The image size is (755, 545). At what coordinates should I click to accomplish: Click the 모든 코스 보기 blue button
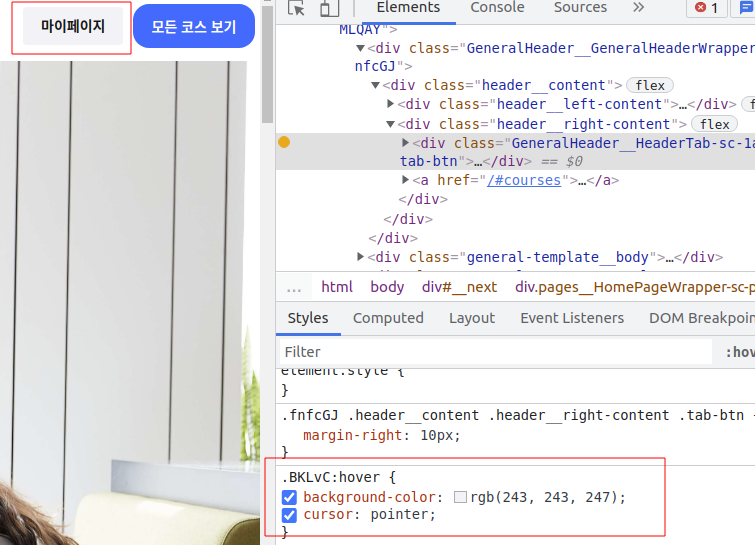[x=194, y=26]
